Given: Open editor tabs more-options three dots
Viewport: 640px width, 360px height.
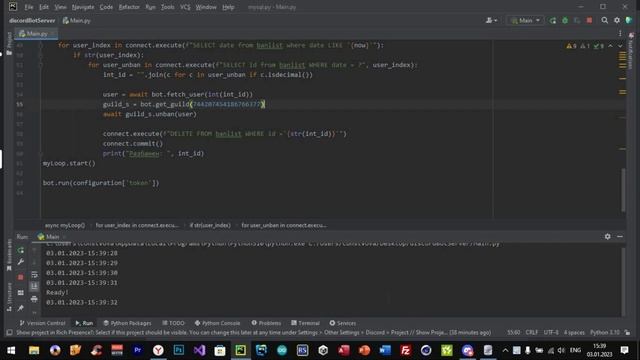Looking at the screenshot, I should (620, 33).
